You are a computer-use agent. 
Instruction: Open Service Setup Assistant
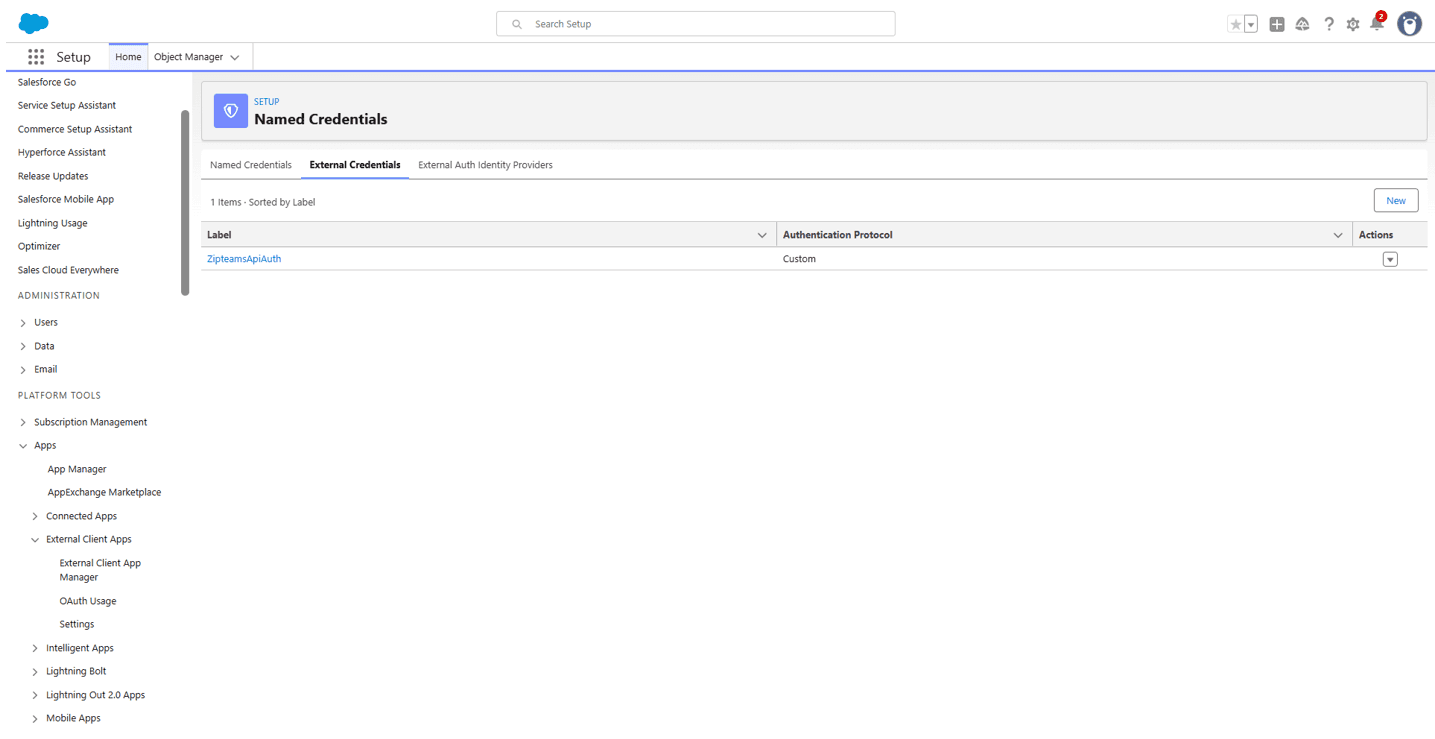coord(67,105)
